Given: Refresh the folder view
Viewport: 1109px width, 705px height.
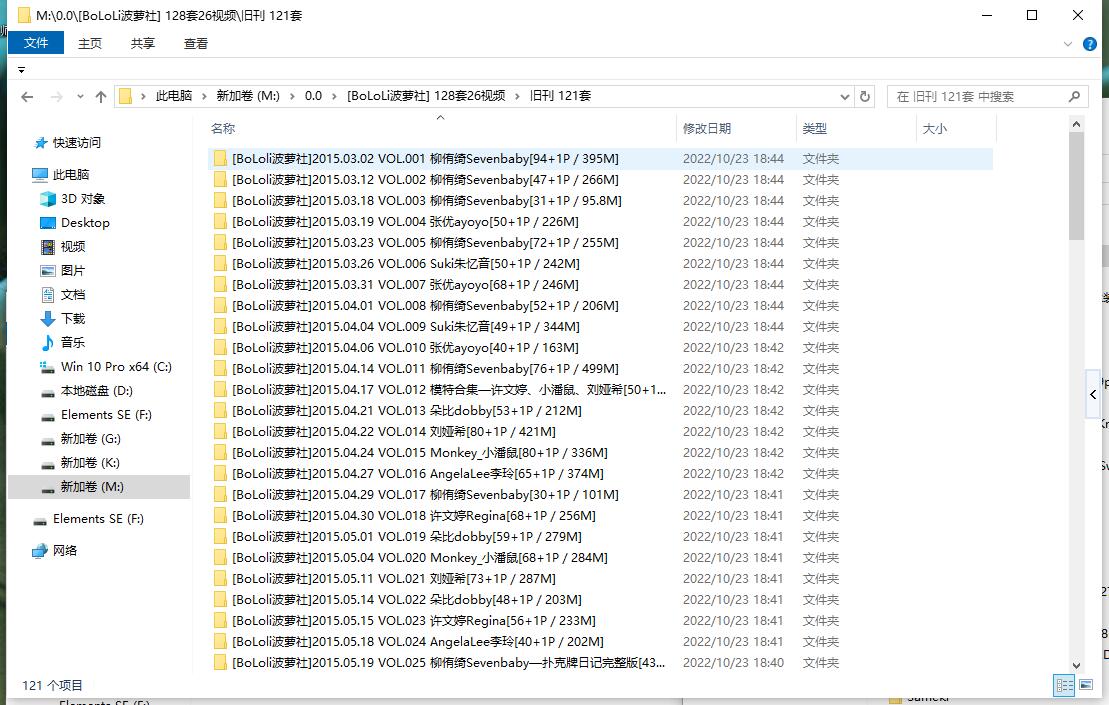Looking at the screenshot, I should pyautogui.click(x=865, y=97).
